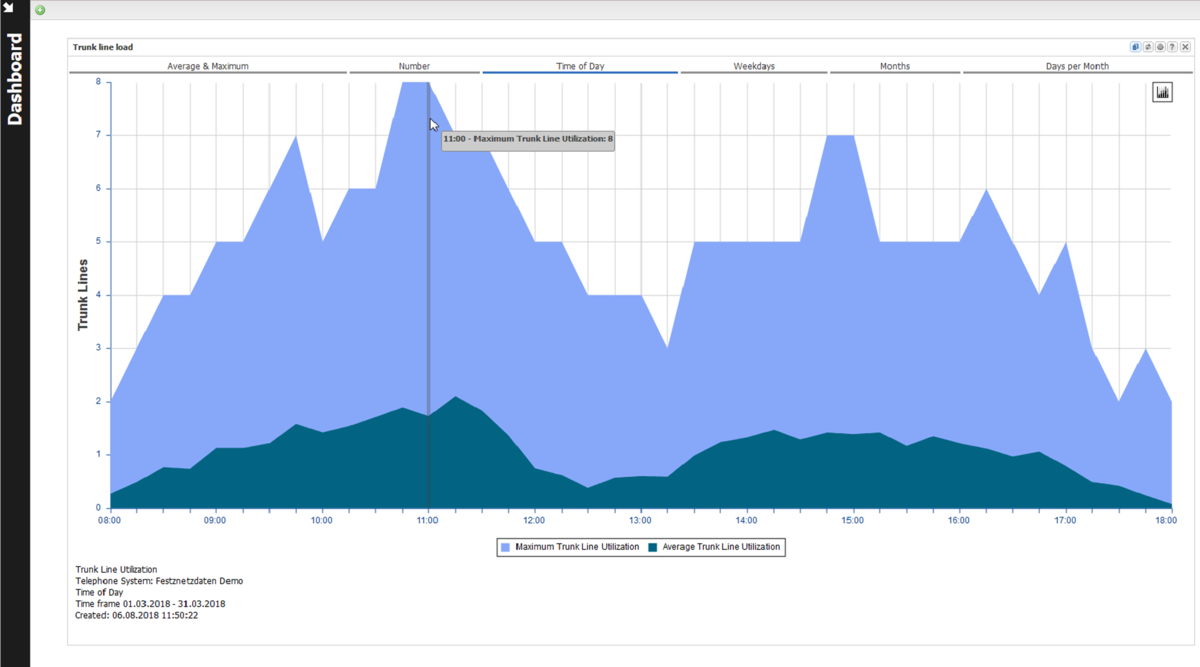This screenshot has width=1200, height=667.
Task: Click the 14:00 x-axis label
Action: 746,520
